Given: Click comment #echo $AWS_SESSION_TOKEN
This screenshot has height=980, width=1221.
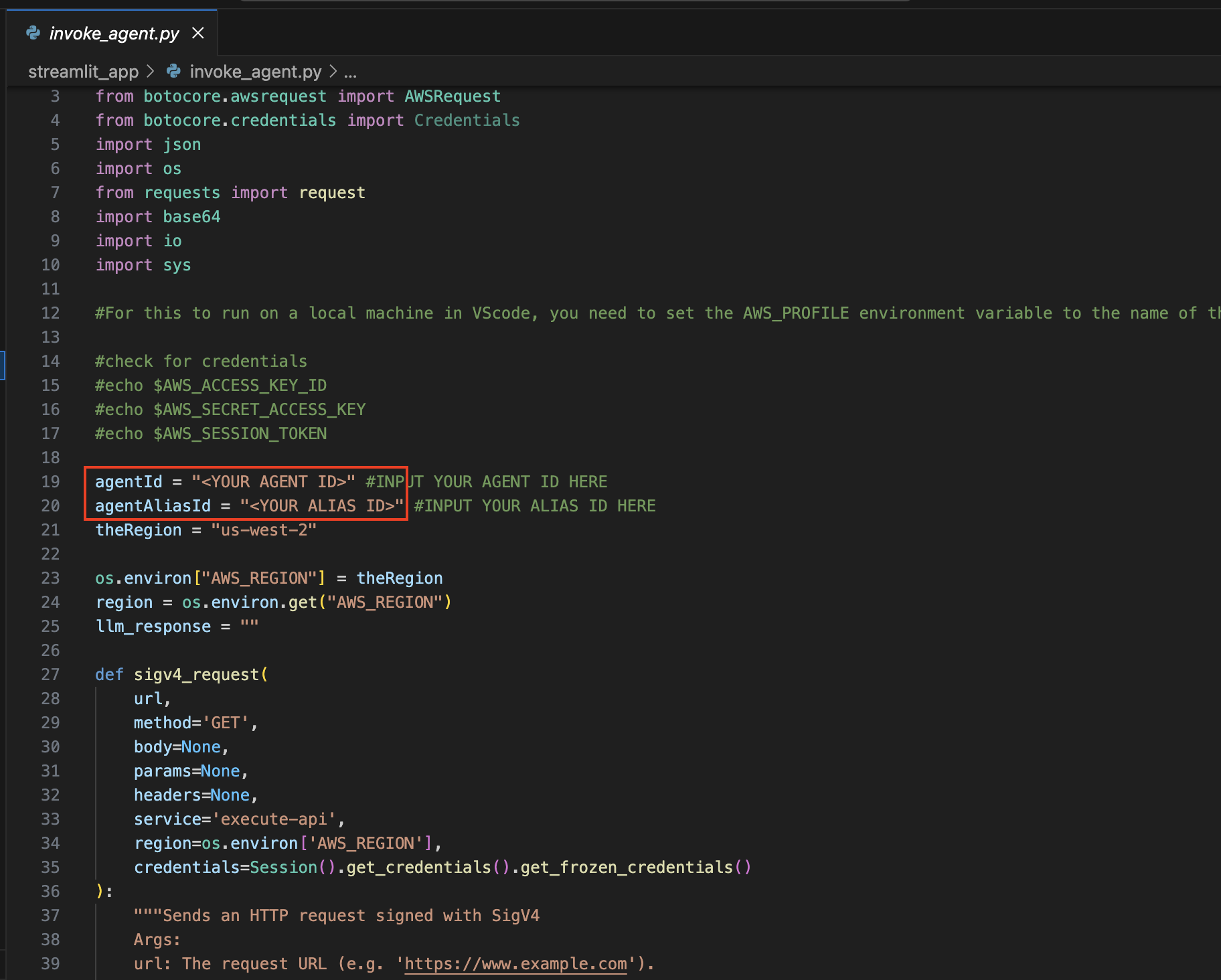Looking at the screenshot, I should tap(211, 434).
